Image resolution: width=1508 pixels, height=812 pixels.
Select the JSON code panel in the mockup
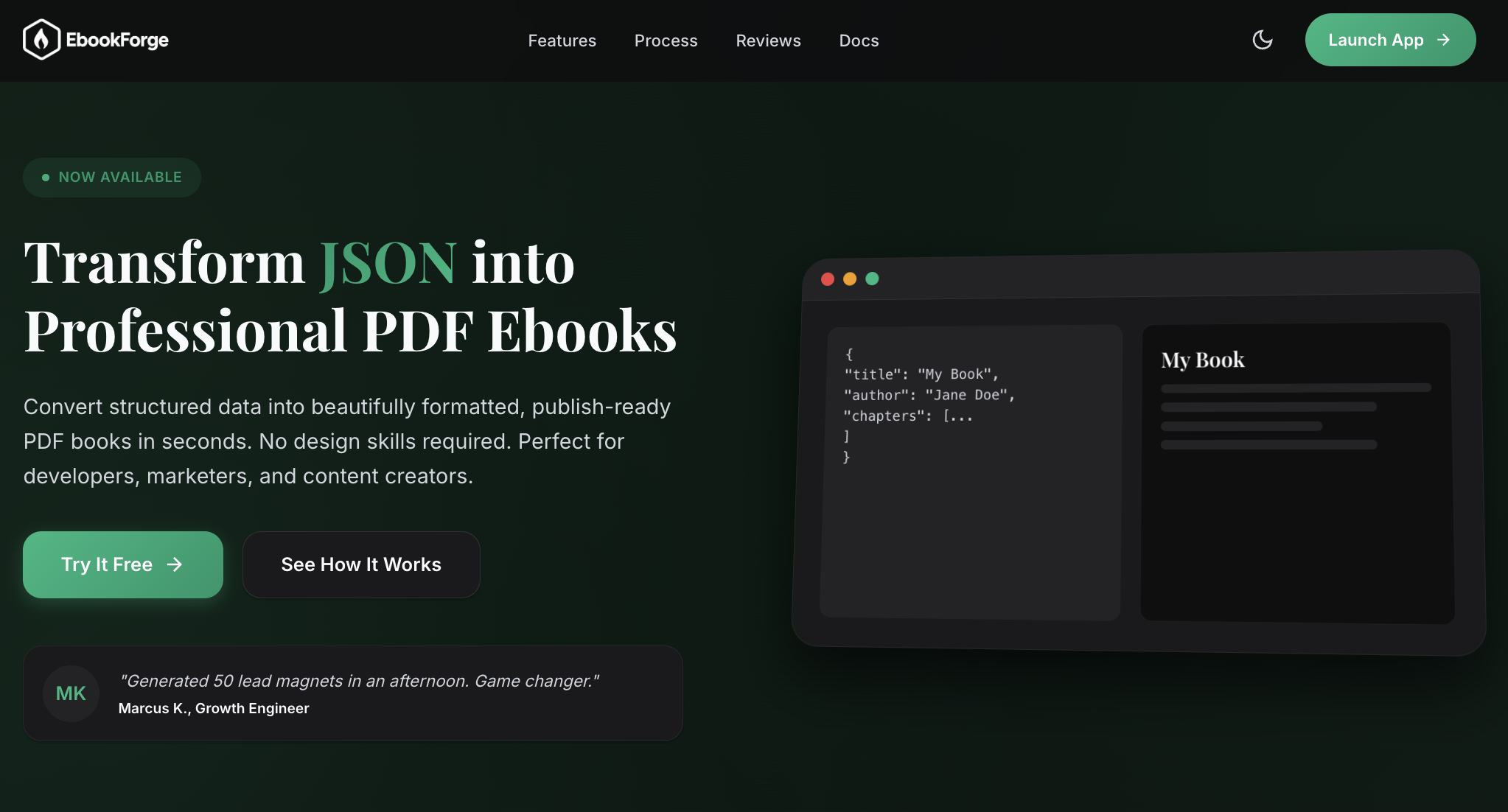[x=972, y=472]
